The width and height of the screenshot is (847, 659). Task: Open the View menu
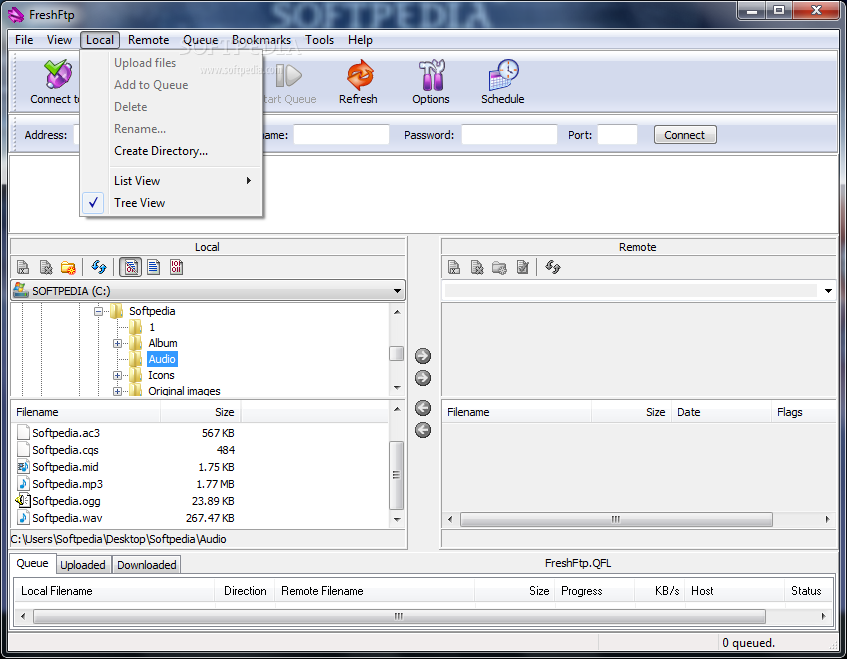tap(59, 40)
